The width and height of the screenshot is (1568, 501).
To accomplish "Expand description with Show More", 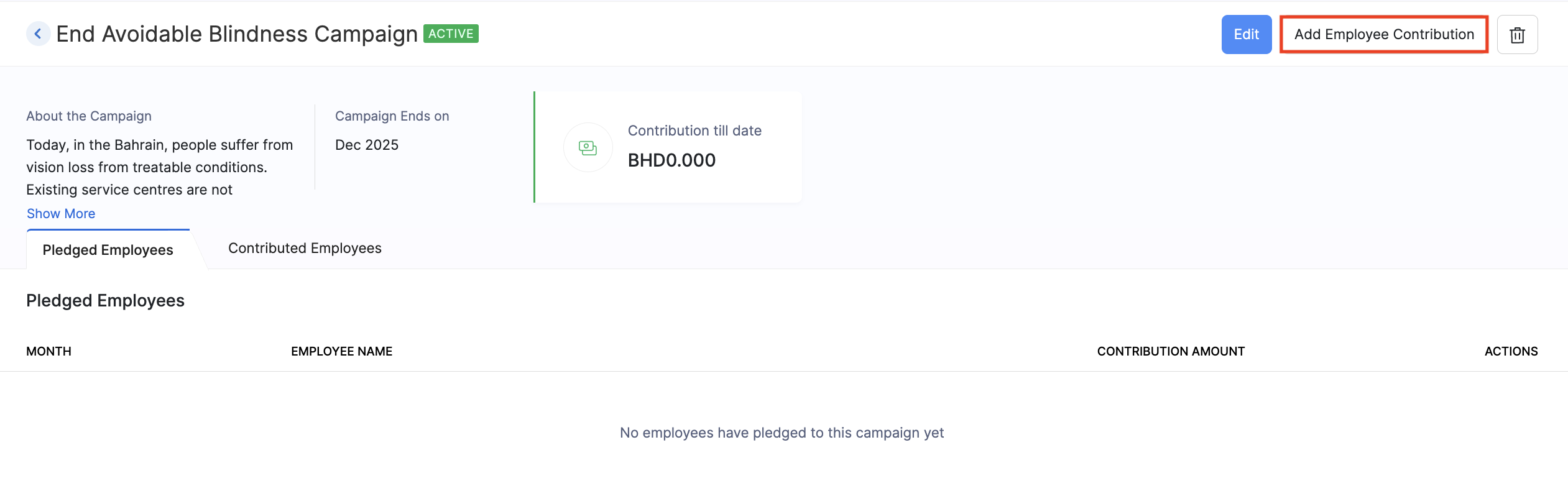I will pyautogui.click(x=61, y=214).
